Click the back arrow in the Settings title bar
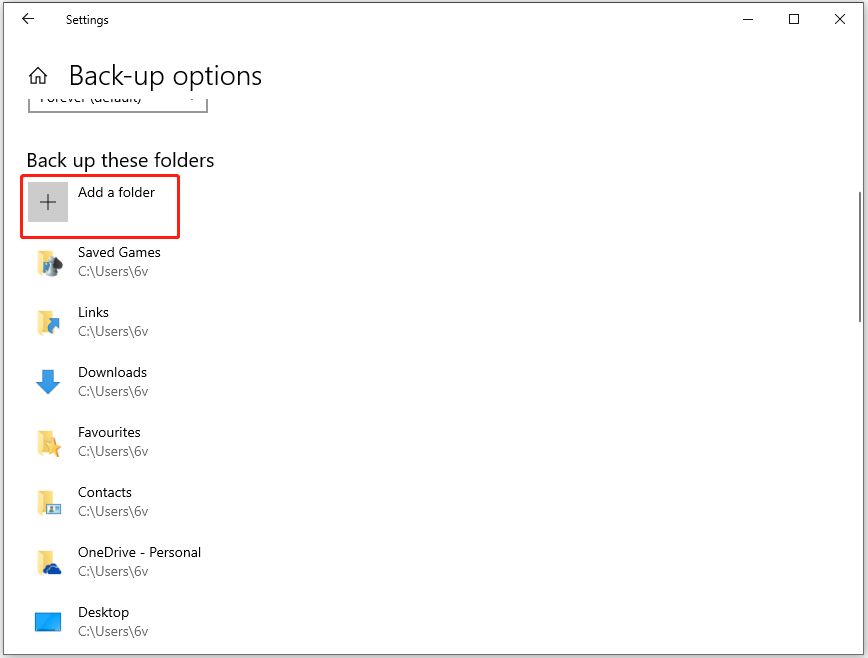This screenshot has height=658, width=868. [x=28, y=19]
